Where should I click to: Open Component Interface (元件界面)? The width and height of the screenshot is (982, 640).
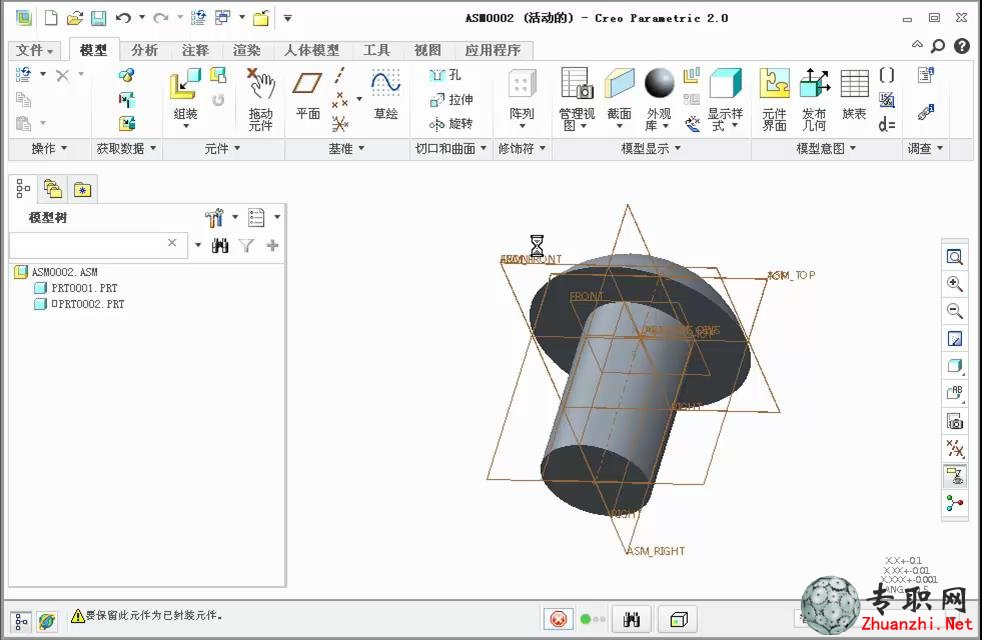(774, 100)
